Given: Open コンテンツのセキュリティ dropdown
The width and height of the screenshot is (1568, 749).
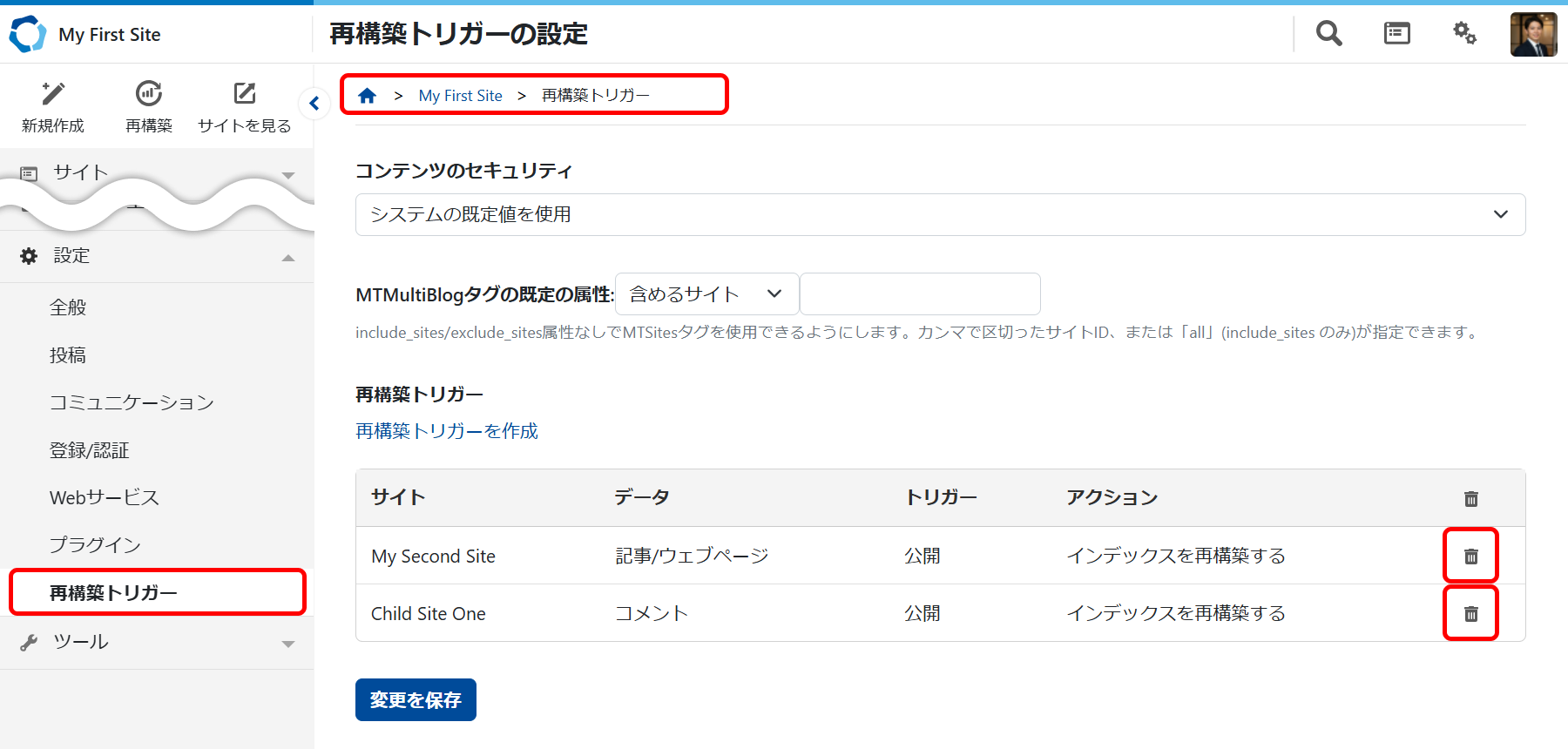Looking at the screenshot, I should (940, 214).
